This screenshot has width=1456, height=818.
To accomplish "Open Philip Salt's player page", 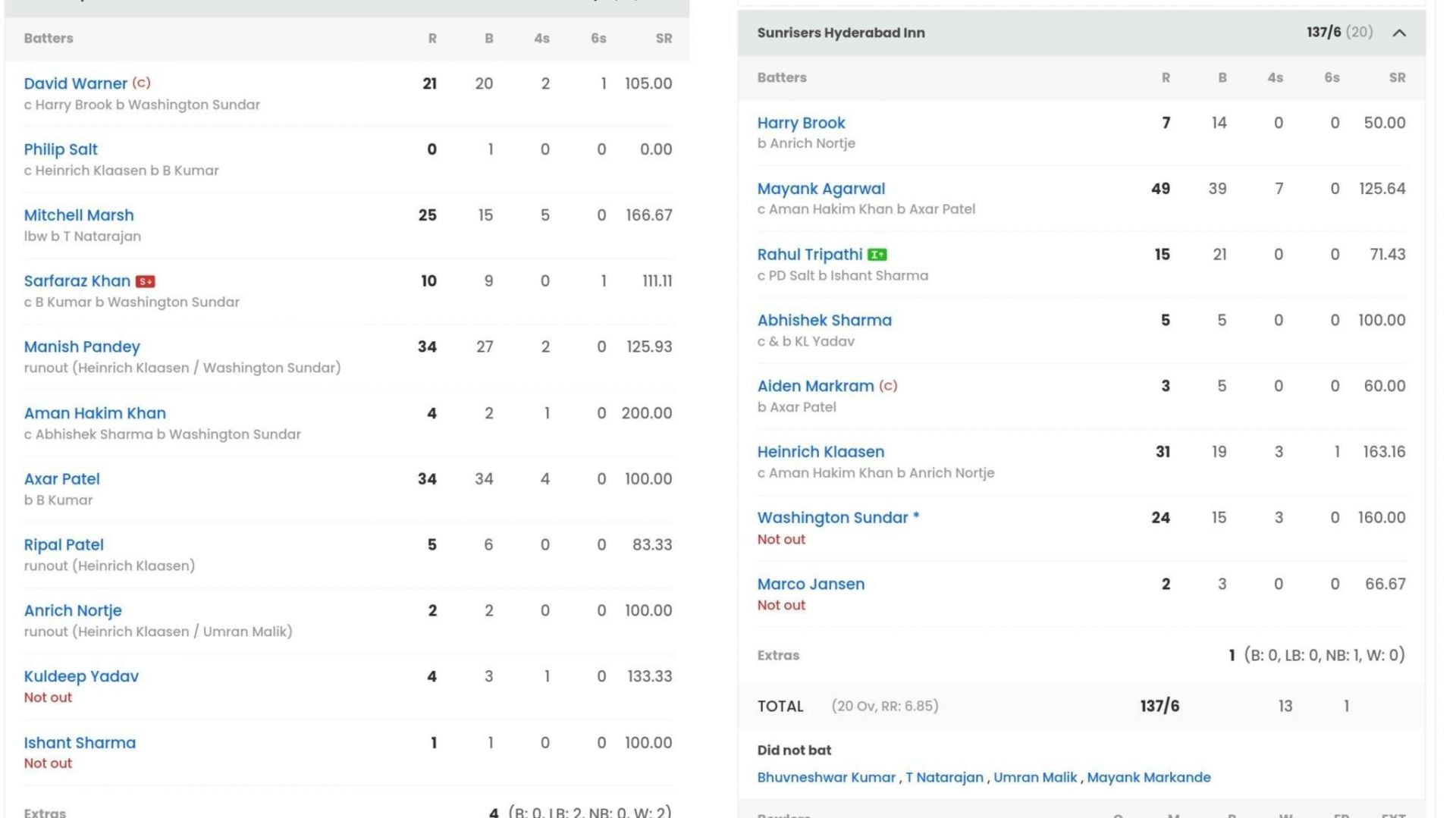I will (x=61, y=149).
